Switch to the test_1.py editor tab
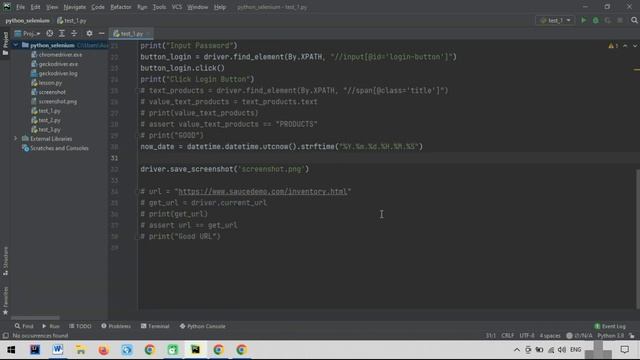The width and height of the screenshot is (640, 360). click(x=131, y=33)
